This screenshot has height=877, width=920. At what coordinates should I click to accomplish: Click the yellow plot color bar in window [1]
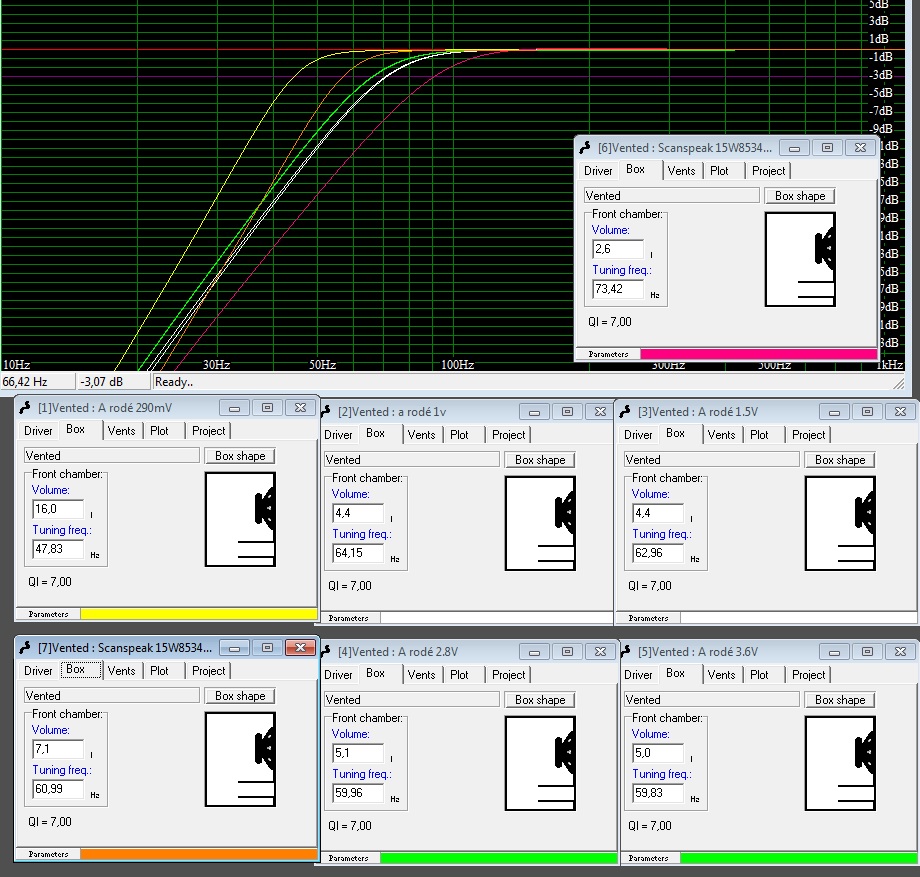click(x=197, y=613)
